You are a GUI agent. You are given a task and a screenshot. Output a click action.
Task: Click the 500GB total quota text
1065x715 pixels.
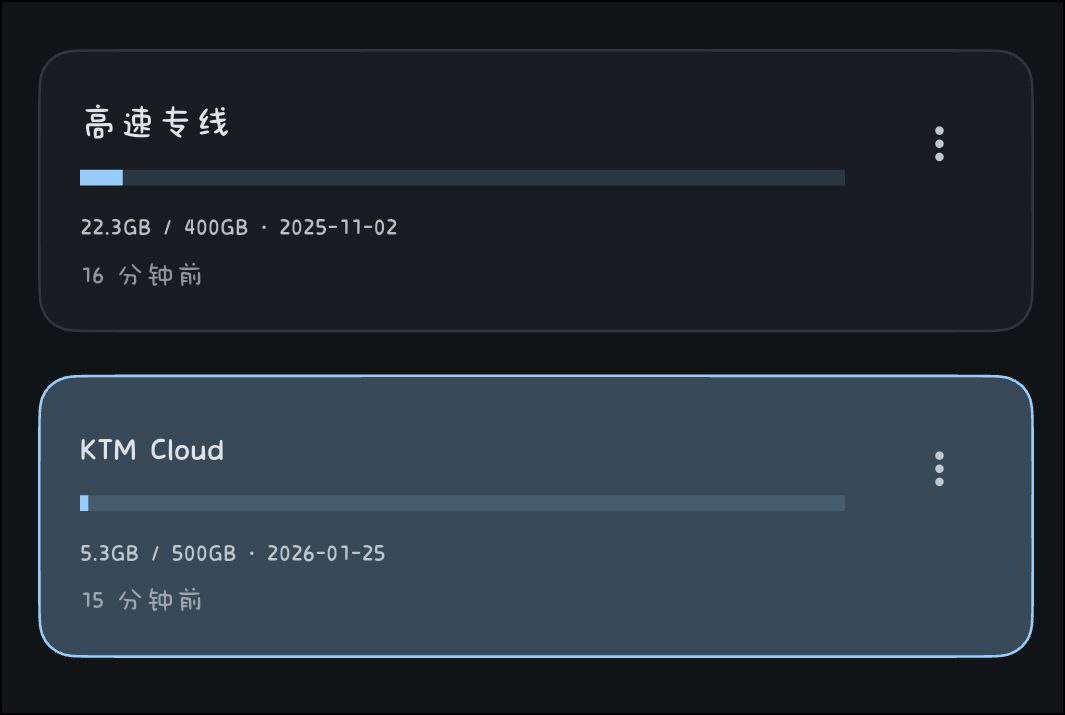click(204, 553)
